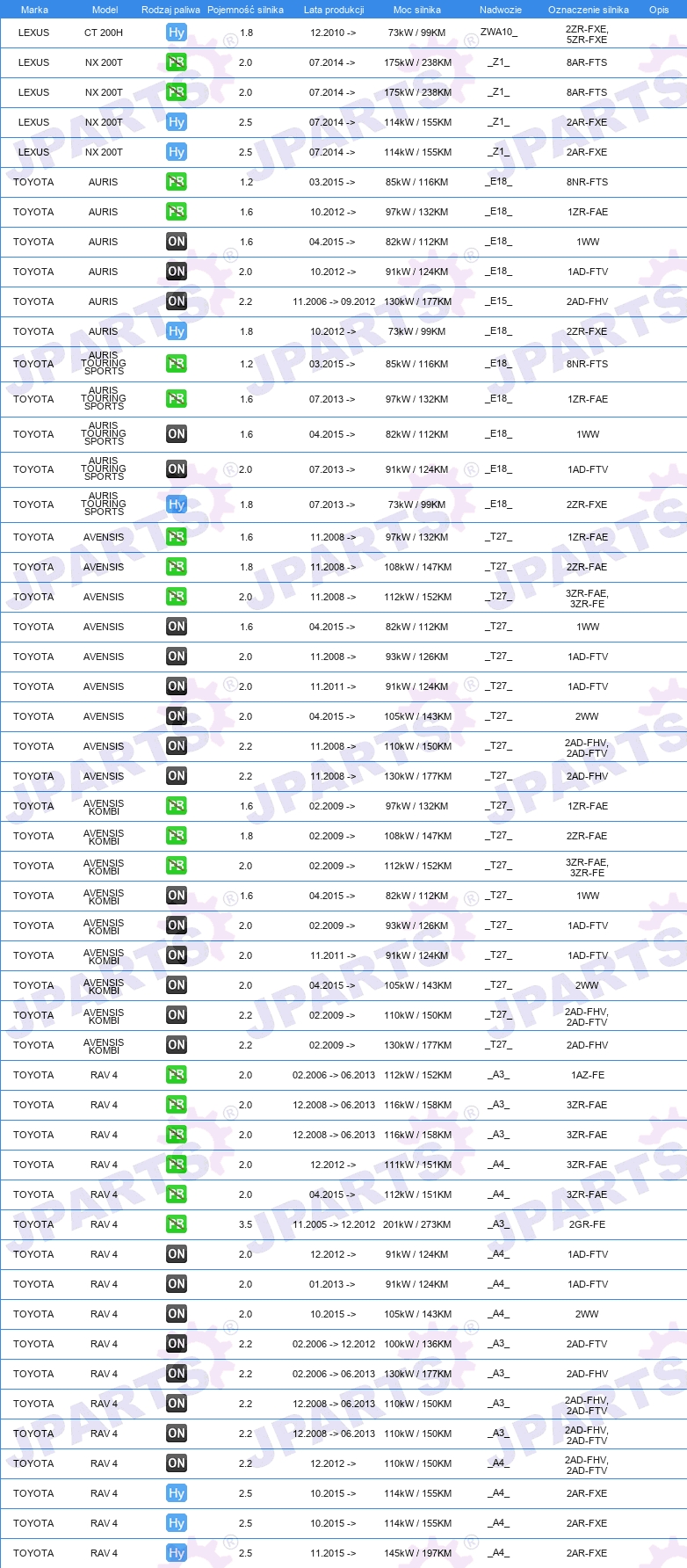
Task: Click petrol icon for Auris Touring Sports 1.2
Action: coord(177,364)
